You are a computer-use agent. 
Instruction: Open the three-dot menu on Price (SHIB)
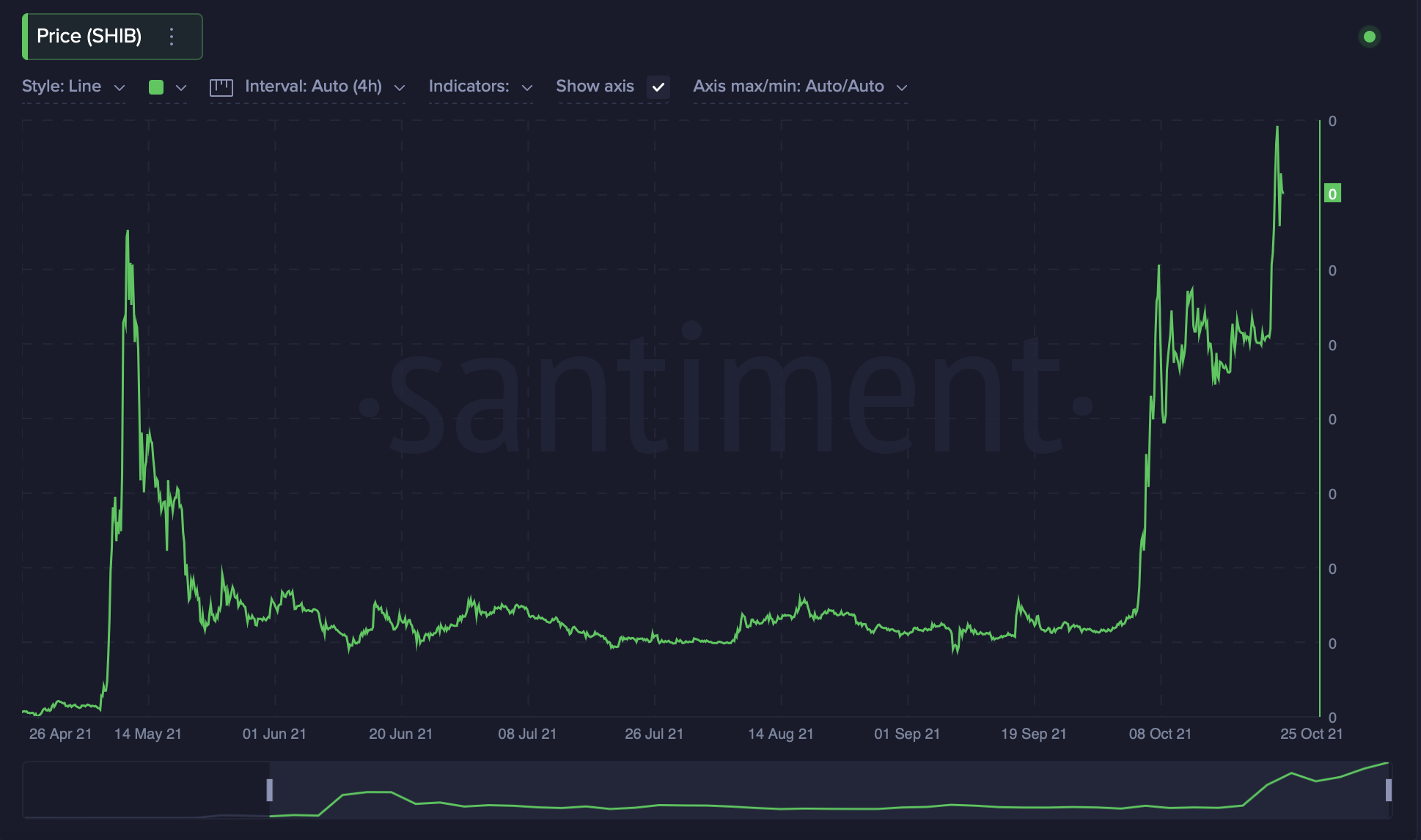click(x=172, y=37)
